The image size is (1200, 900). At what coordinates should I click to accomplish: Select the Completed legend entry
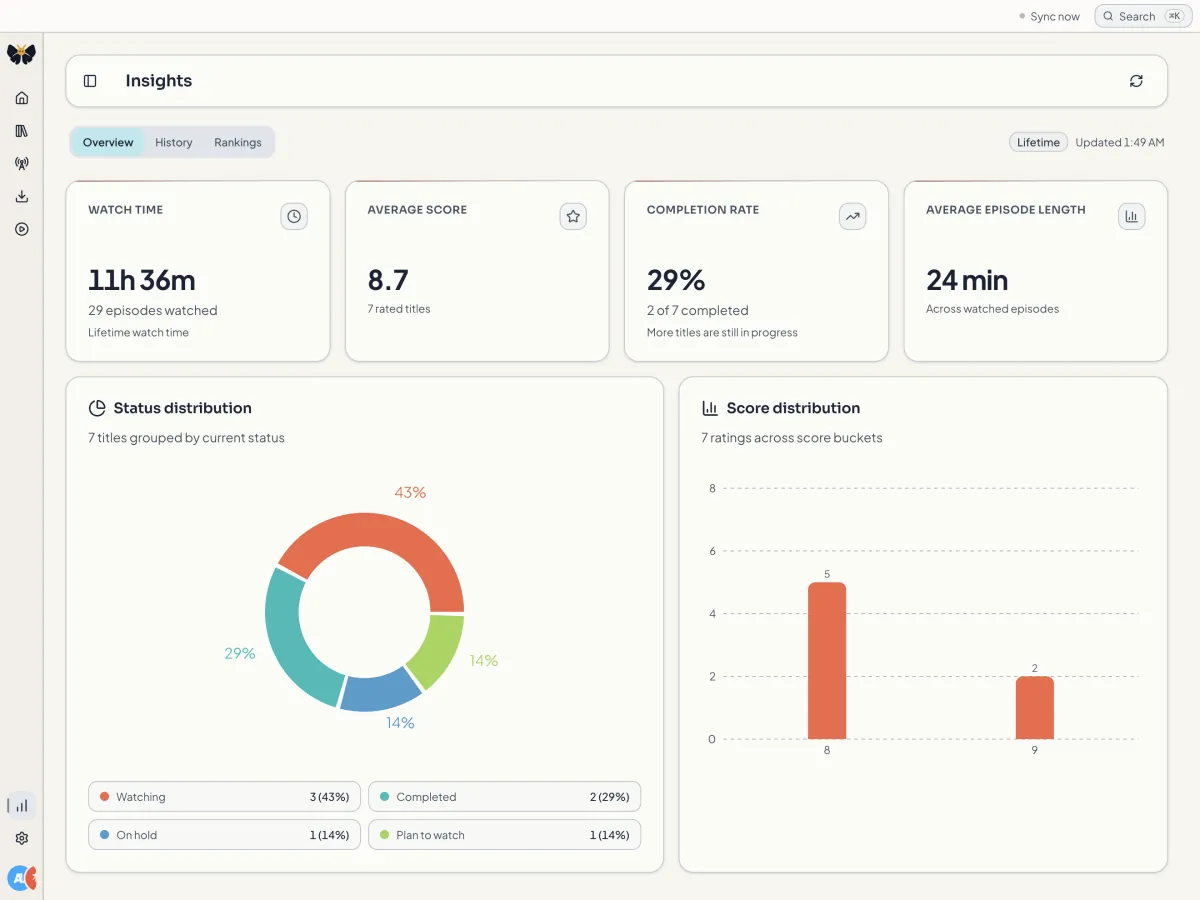tap(505, 797)
